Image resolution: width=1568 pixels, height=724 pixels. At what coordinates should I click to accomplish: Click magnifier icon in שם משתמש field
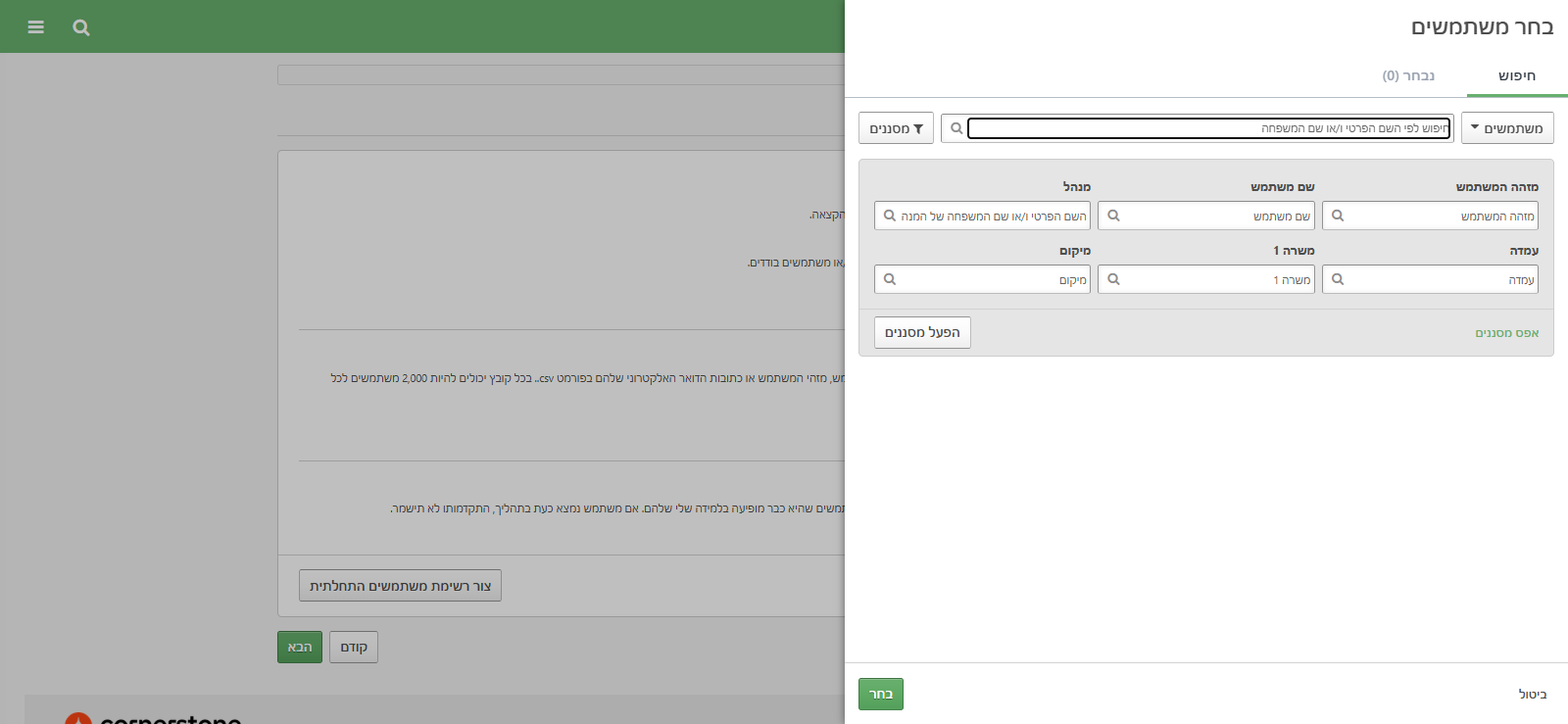point(1113,216)
